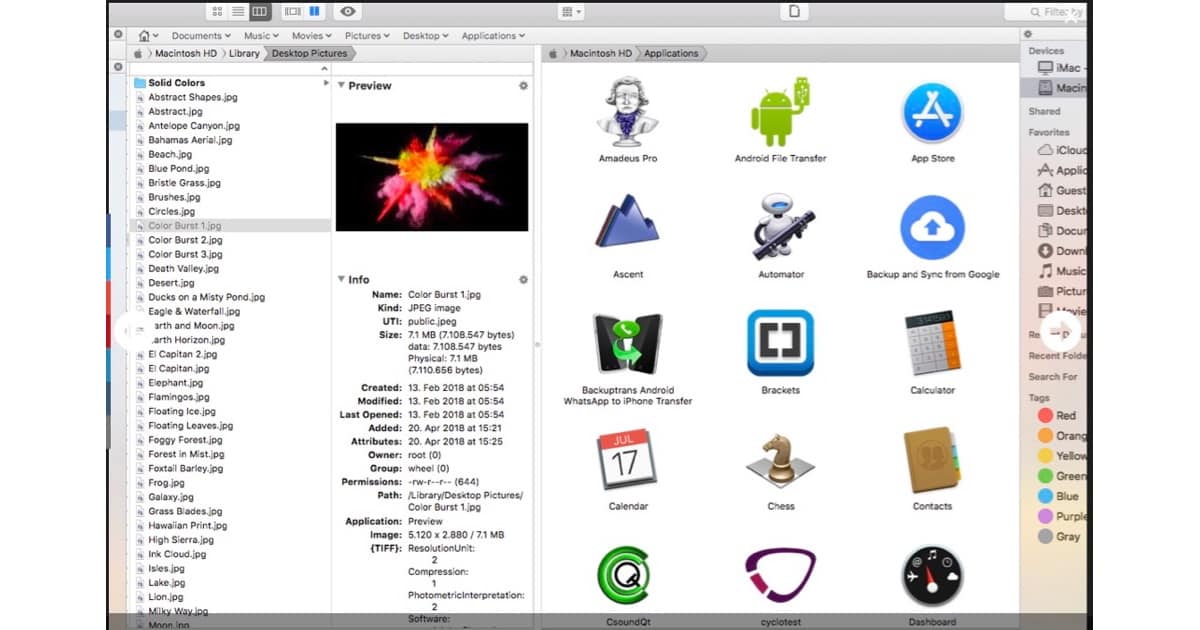This screenshot has height=630, width=1200.
Task: Launch the Chess app icon
Action: (x=780, y=460)
